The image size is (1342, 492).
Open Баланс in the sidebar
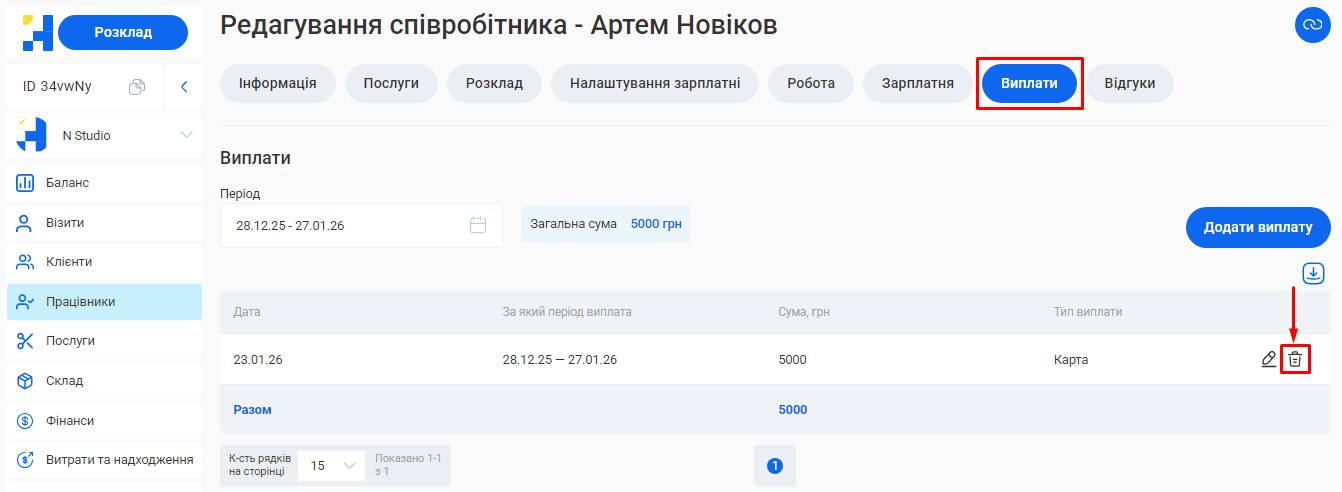tap(104, 183)
